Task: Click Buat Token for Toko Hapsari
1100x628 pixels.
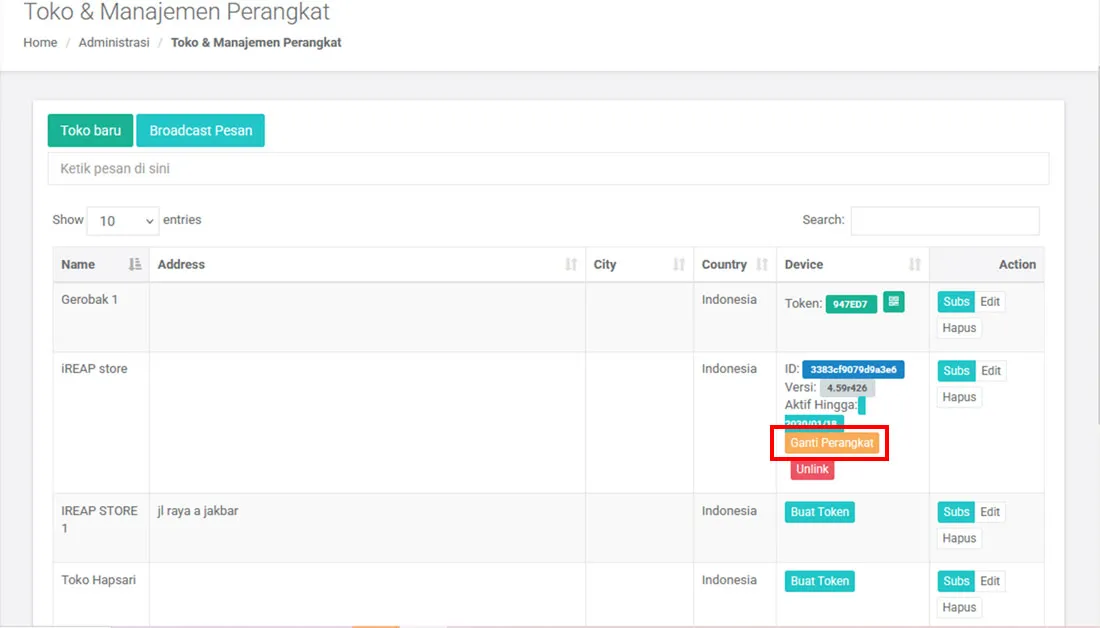Action: pyautogui.click(x=819, y=581)
